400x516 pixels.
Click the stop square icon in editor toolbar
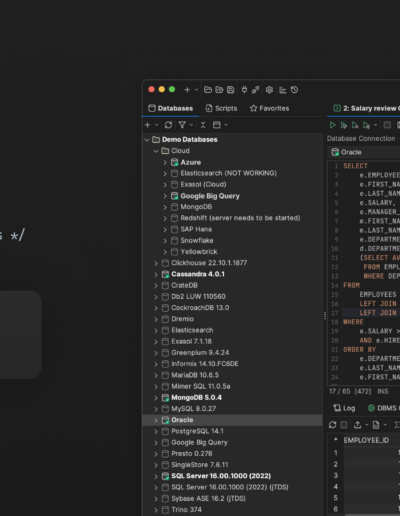[x=387, y=125]
